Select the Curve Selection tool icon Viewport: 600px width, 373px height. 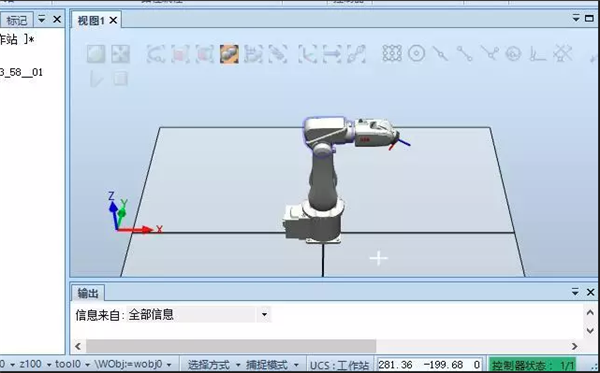(156, 54)
